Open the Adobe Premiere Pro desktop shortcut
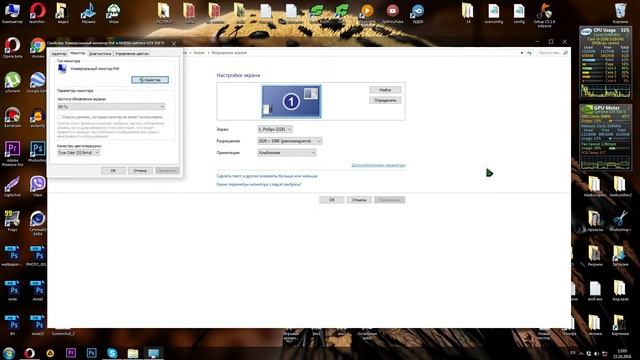640x360 pixels. click(12, 153)
